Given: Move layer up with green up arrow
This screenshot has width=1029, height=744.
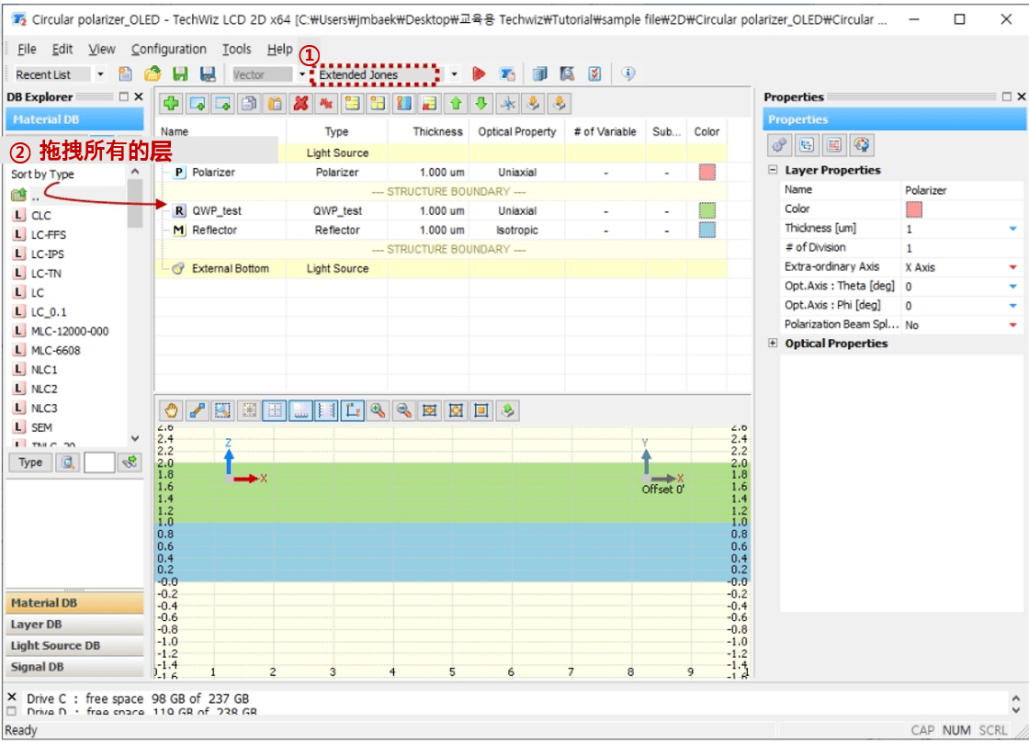Looking at the screenshot, I should [455, 104].
